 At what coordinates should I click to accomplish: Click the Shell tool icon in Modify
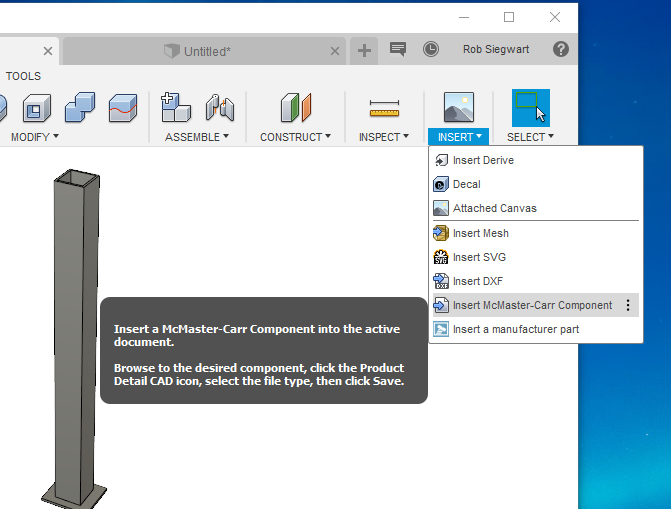(37, 108)
